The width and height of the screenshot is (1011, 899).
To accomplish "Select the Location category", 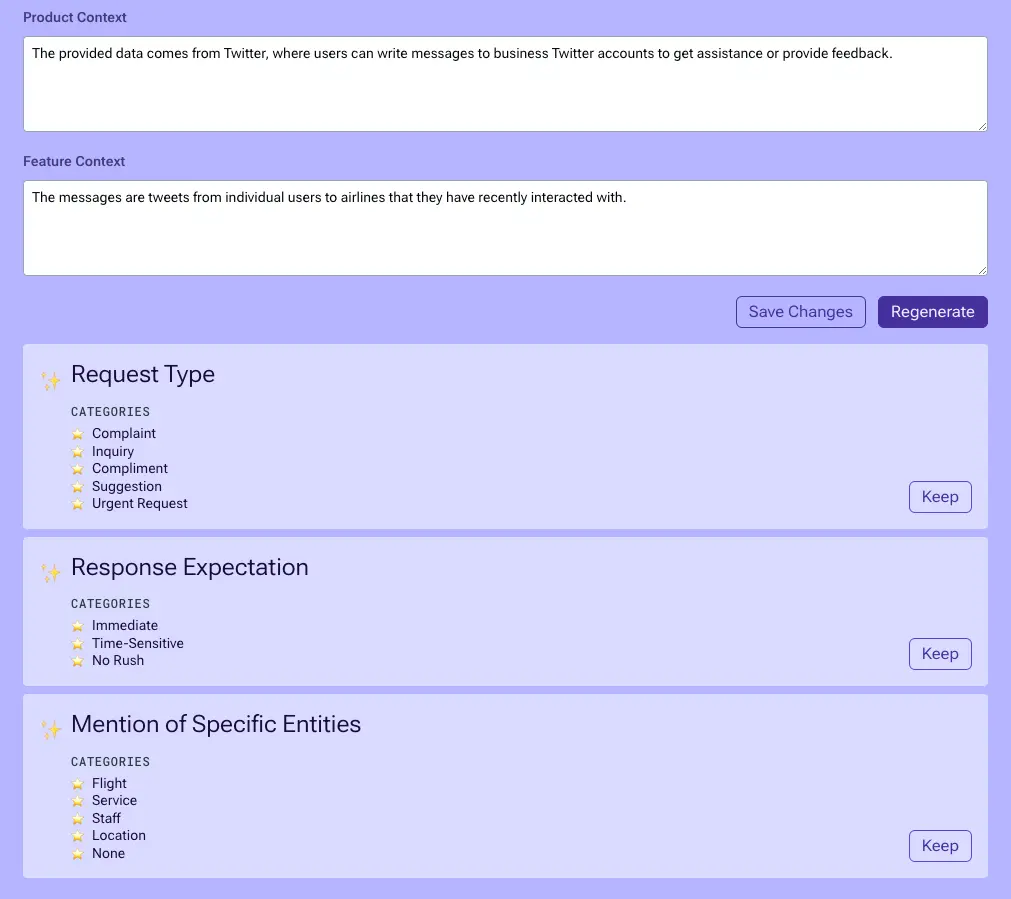I will click(119, 836).
